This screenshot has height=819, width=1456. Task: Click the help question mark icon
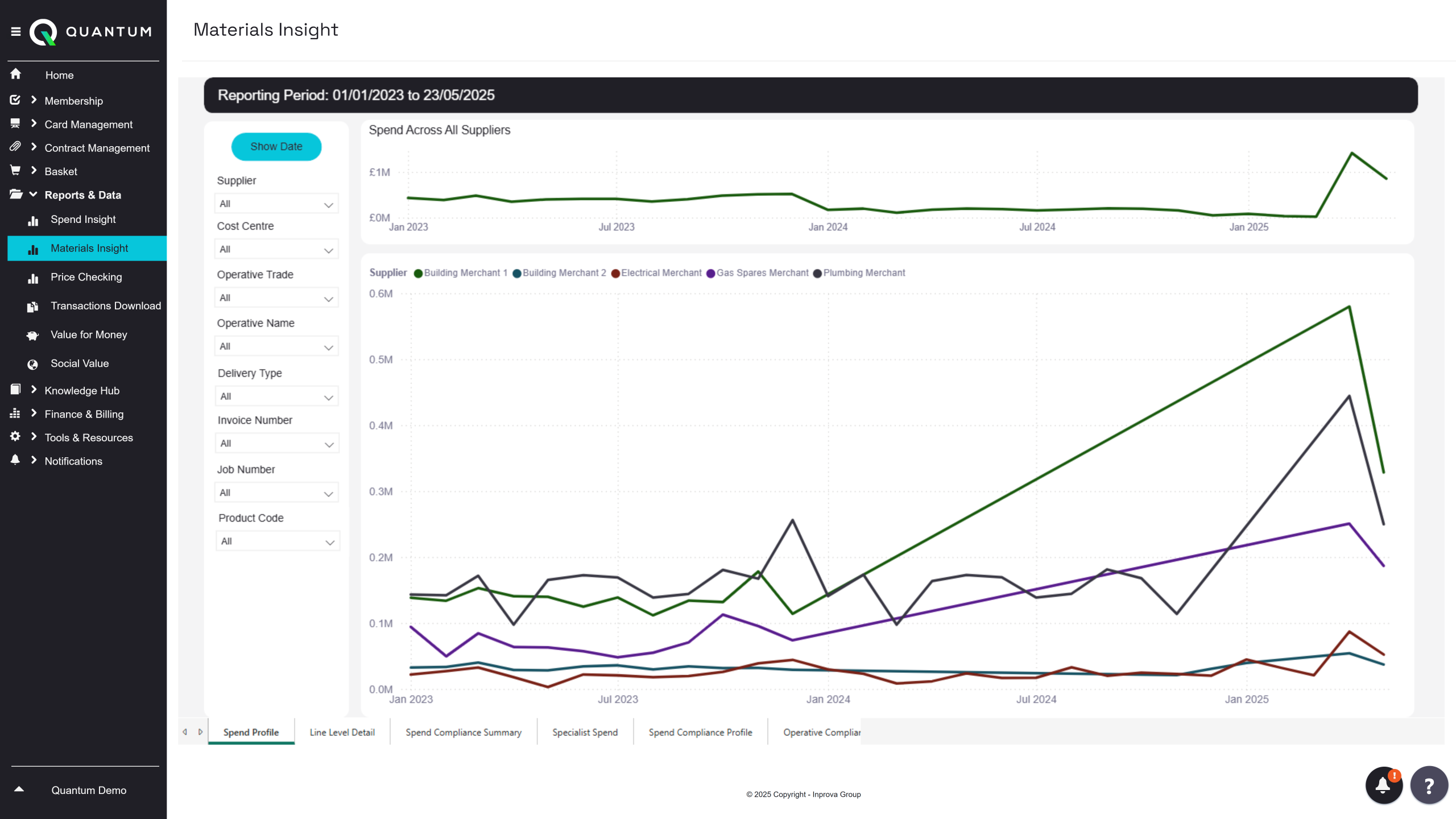[x=1429, y=785]
